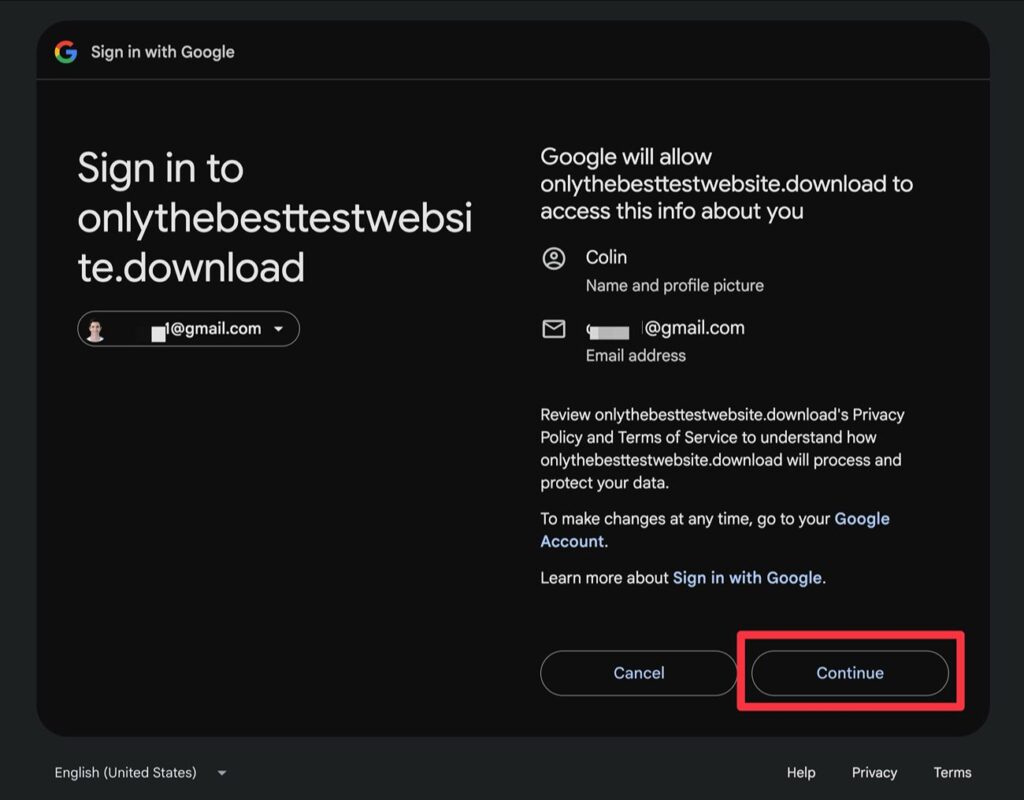1024x800 pixels.
Task: Click the Google logo icon
Action: (x=65, y=52)
